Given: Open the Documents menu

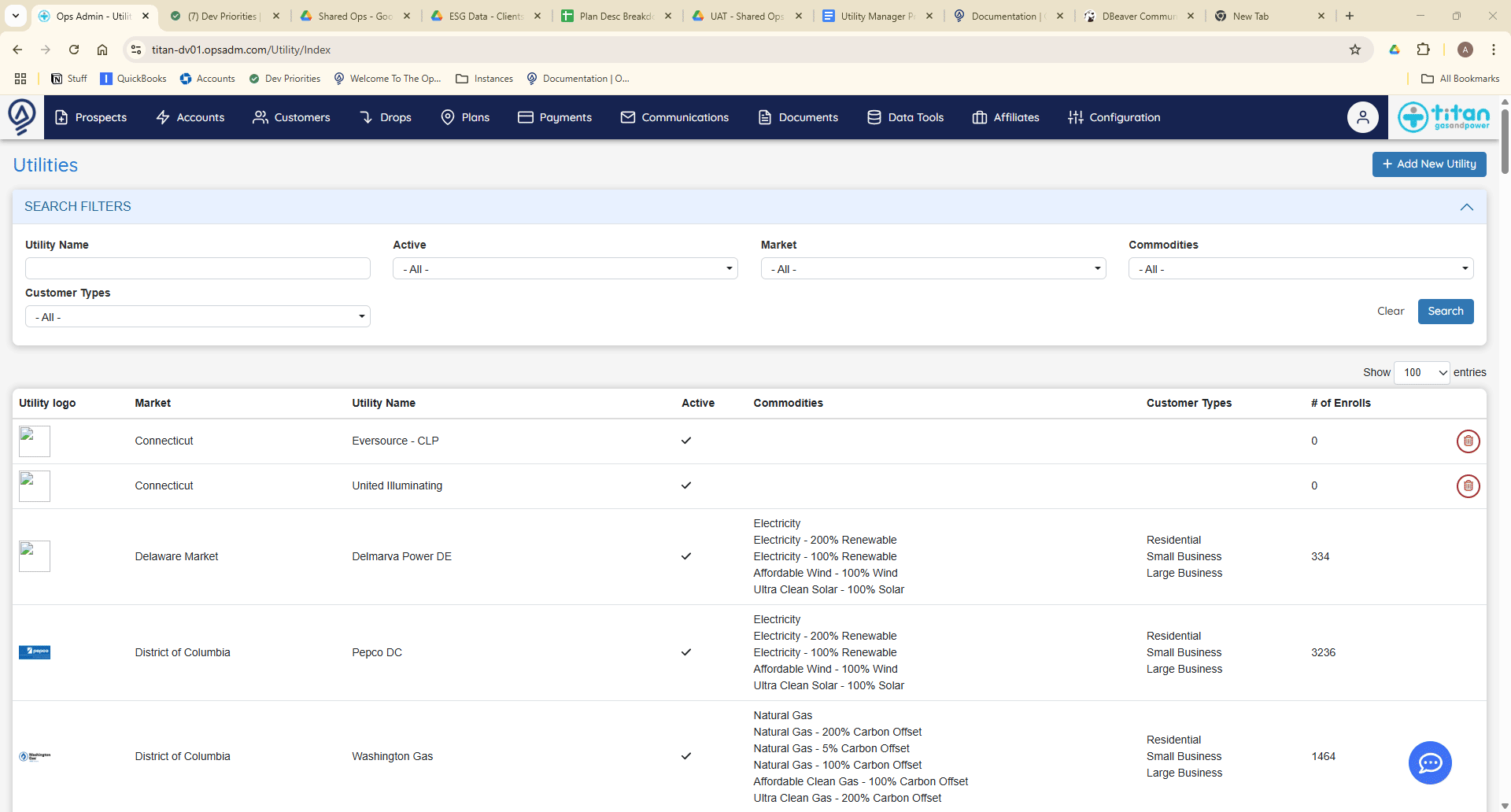Looking at the screenshot, I should 798,117.
